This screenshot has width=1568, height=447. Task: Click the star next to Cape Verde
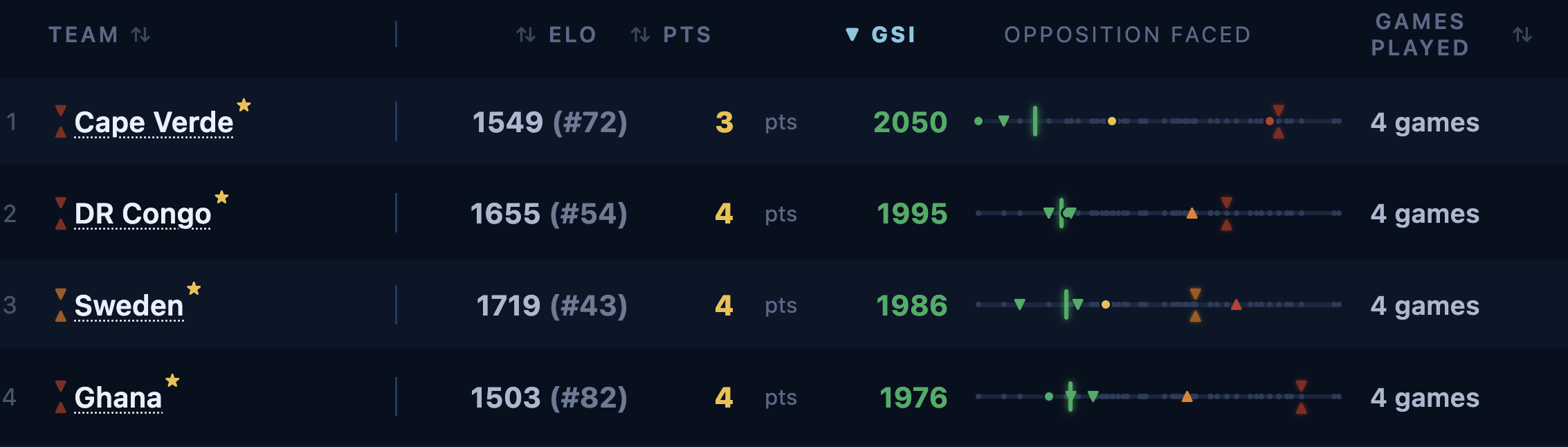(244, 105)
